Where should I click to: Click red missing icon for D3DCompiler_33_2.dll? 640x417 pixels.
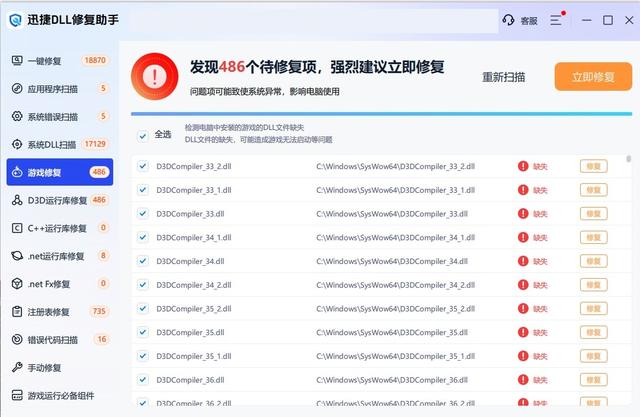pos(523,166)
